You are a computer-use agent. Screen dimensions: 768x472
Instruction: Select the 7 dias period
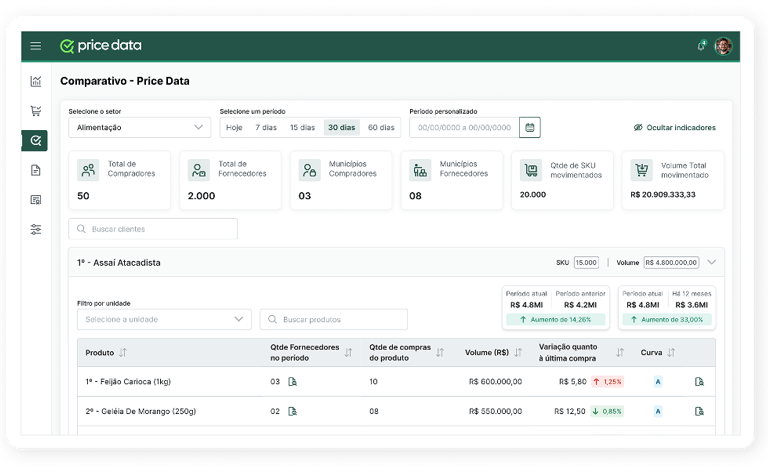point(266,127)
